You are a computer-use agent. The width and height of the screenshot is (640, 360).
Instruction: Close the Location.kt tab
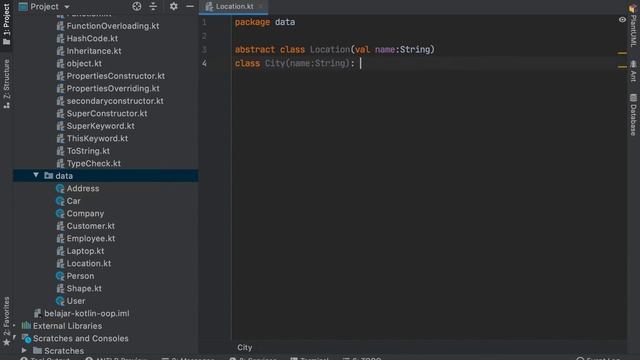[260, 7]
